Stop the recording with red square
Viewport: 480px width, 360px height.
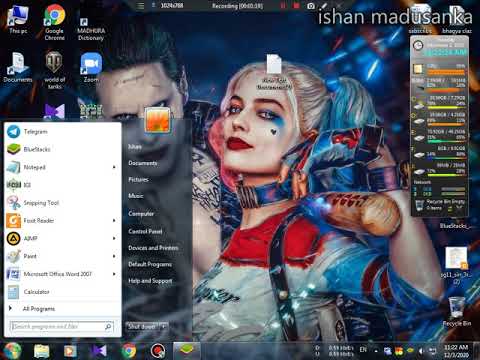[296, 6]
